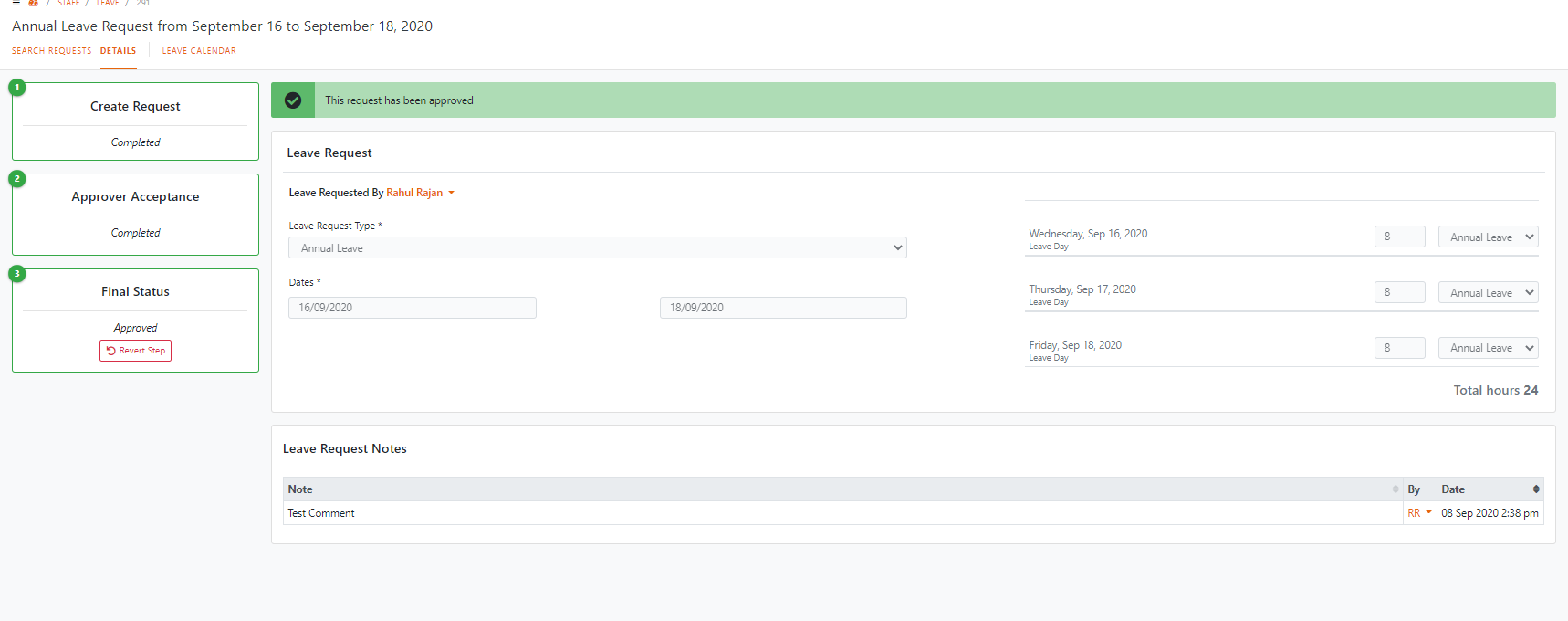The image size is (1568, 621).
Task: Open the Search Requests tab
Action: pos(51,51)
